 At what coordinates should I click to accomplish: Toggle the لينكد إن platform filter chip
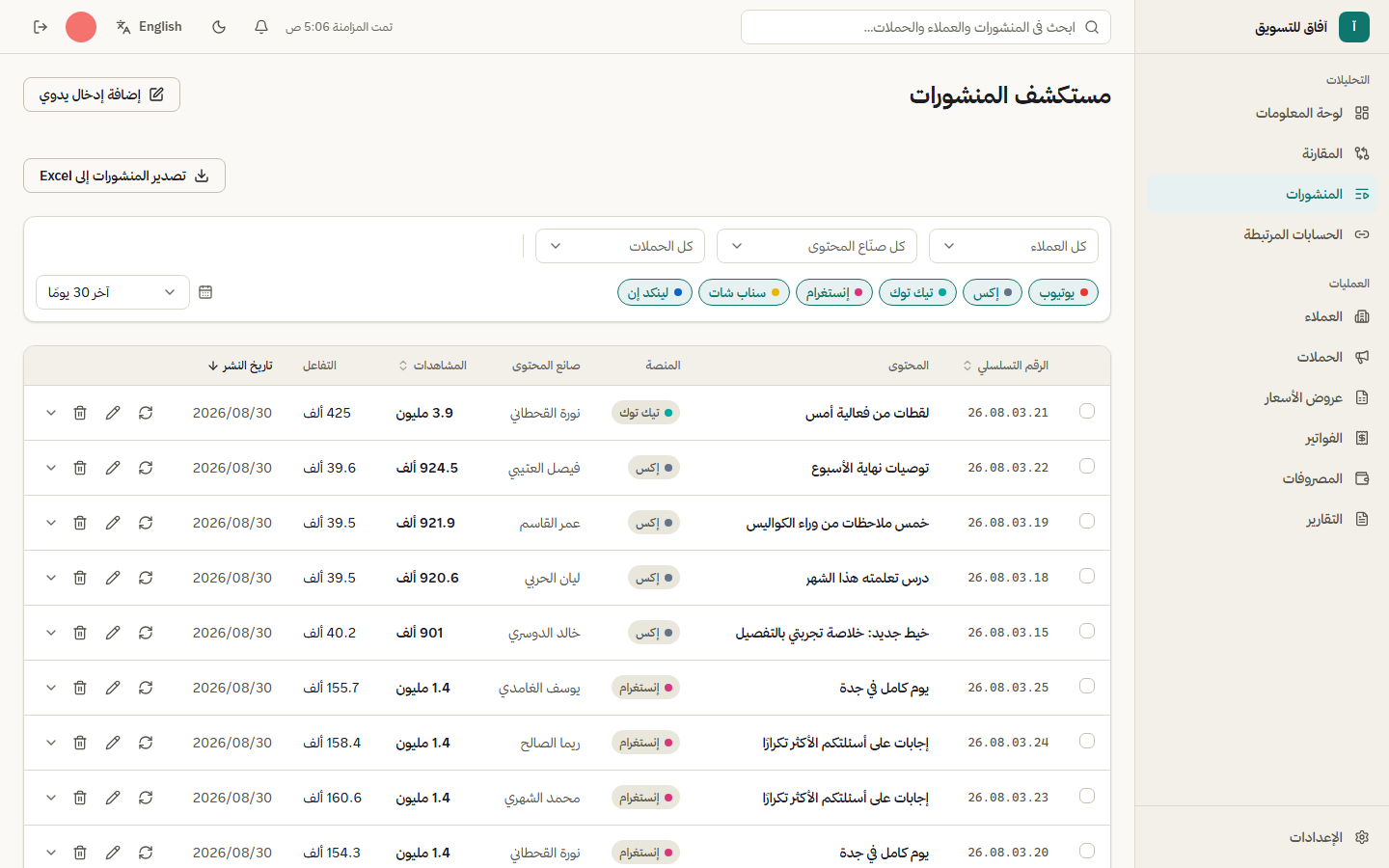[x=655, y=292]
